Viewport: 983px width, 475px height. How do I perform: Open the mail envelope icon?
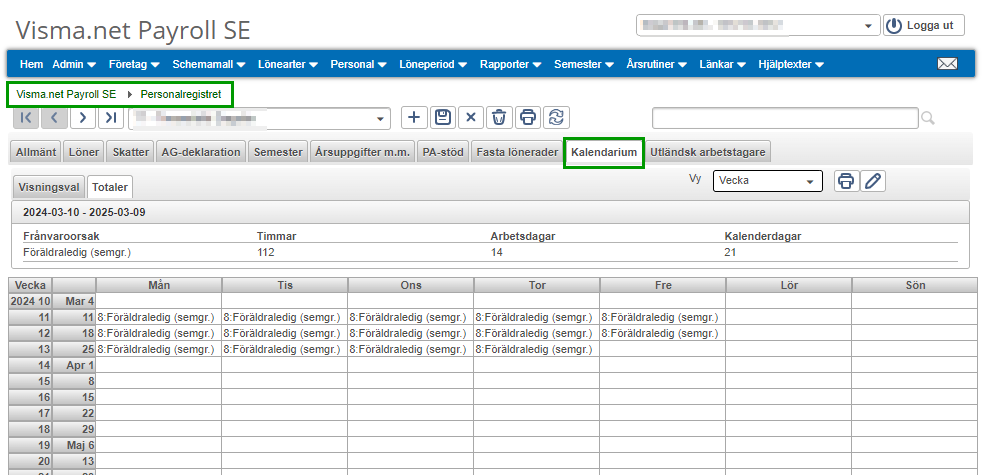[x=947, y=63]
